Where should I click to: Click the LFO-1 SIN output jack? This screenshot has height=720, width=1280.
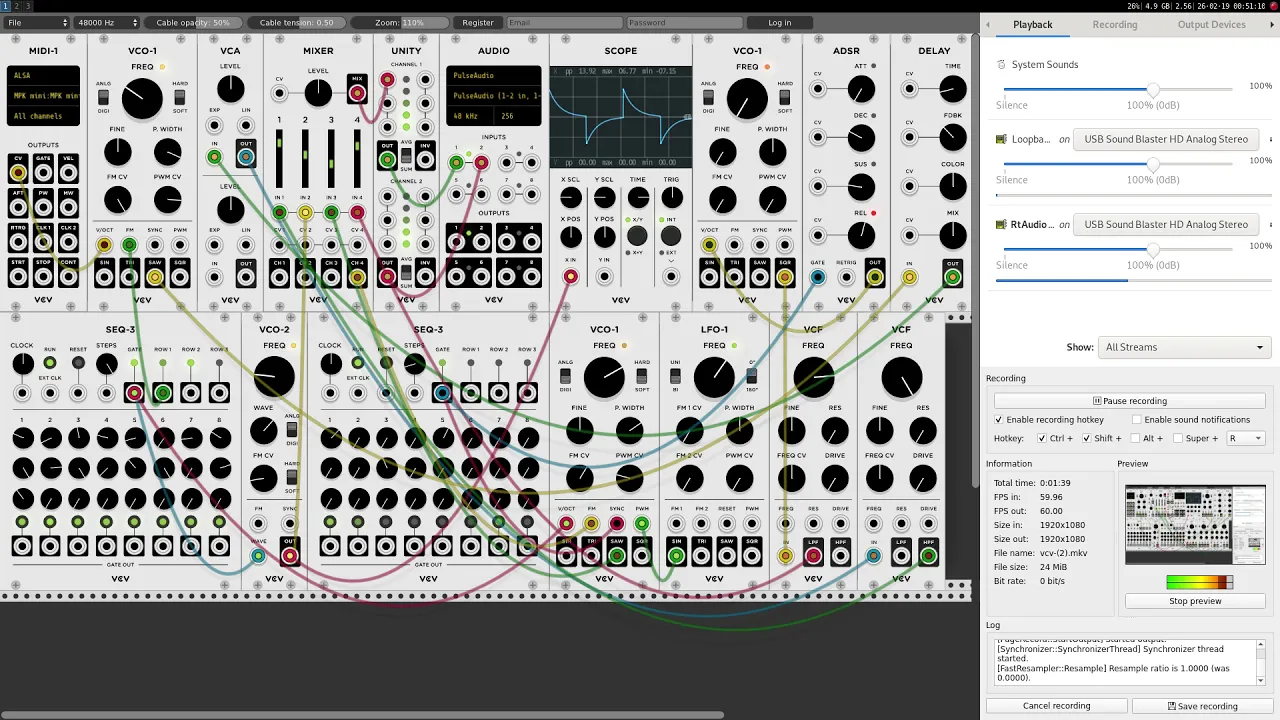pyautogui.click(x=677, y=556)
